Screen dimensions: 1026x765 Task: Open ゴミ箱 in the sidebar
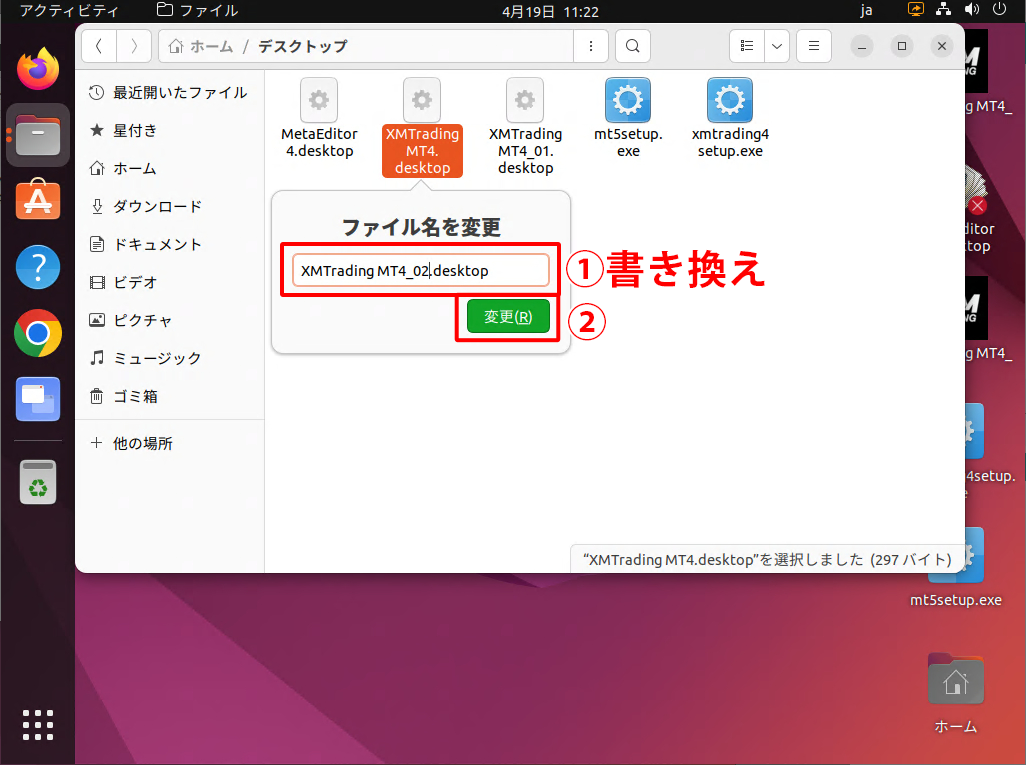coord(135,396)
